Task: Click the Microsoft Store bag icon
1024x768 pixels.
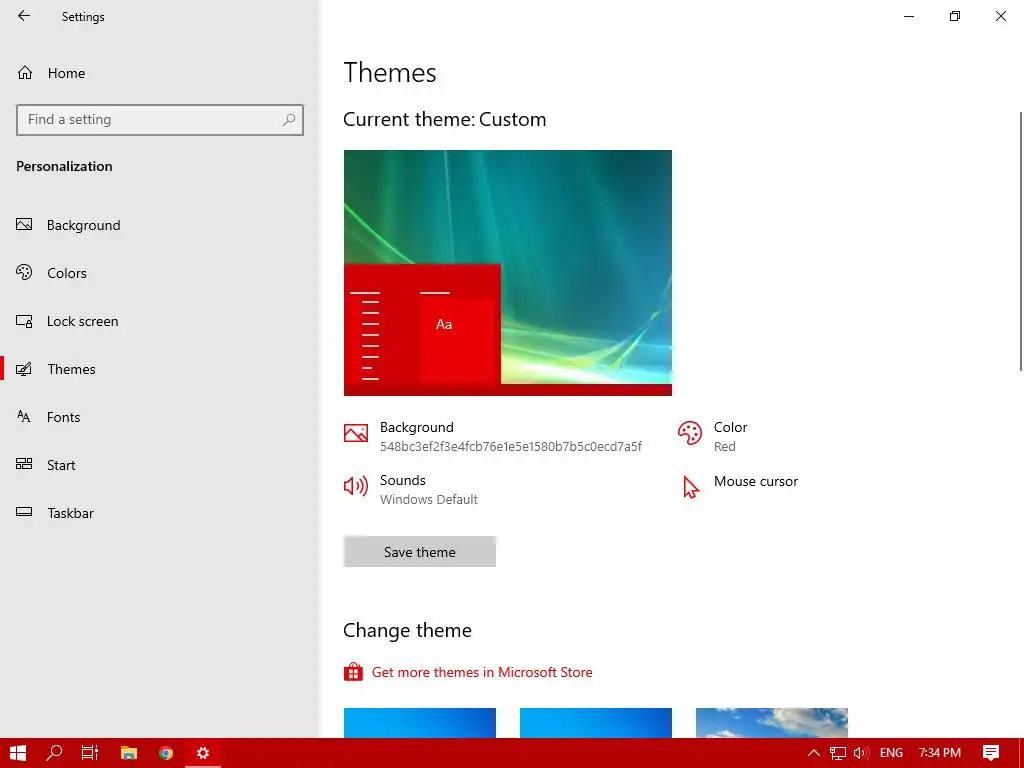Action: (353, 671)
